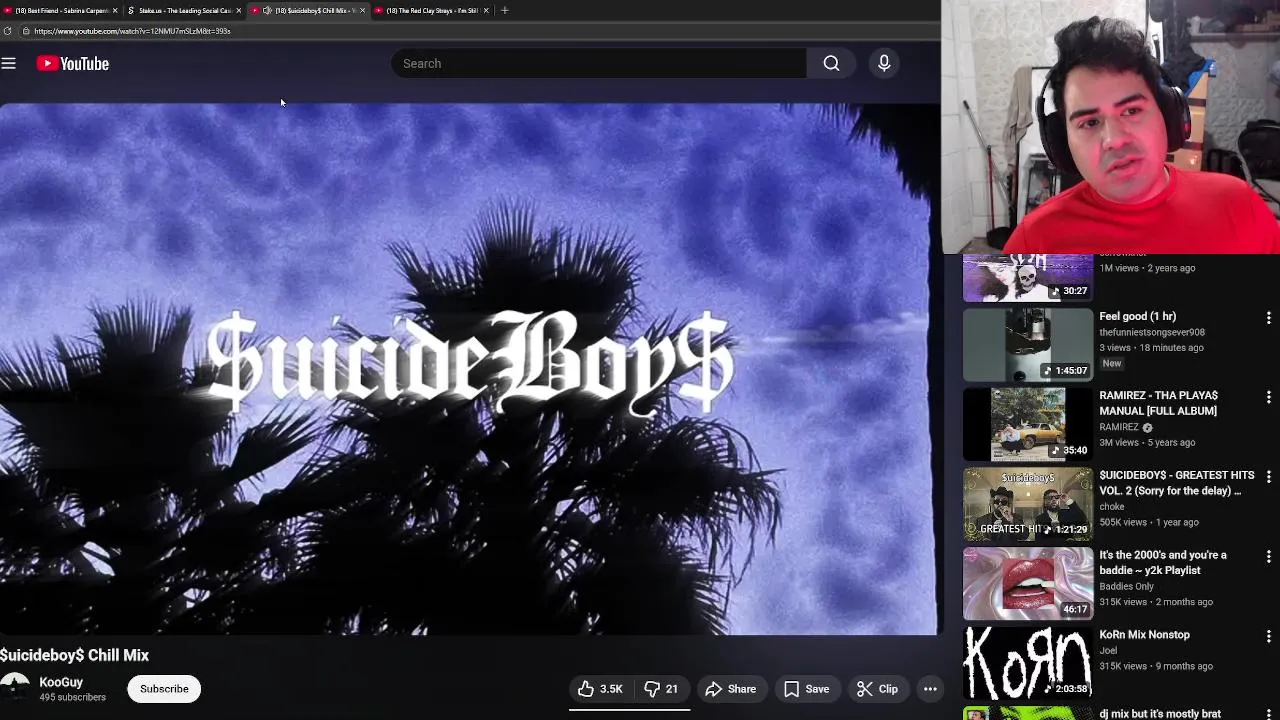Click the search magnifier button

831,64
